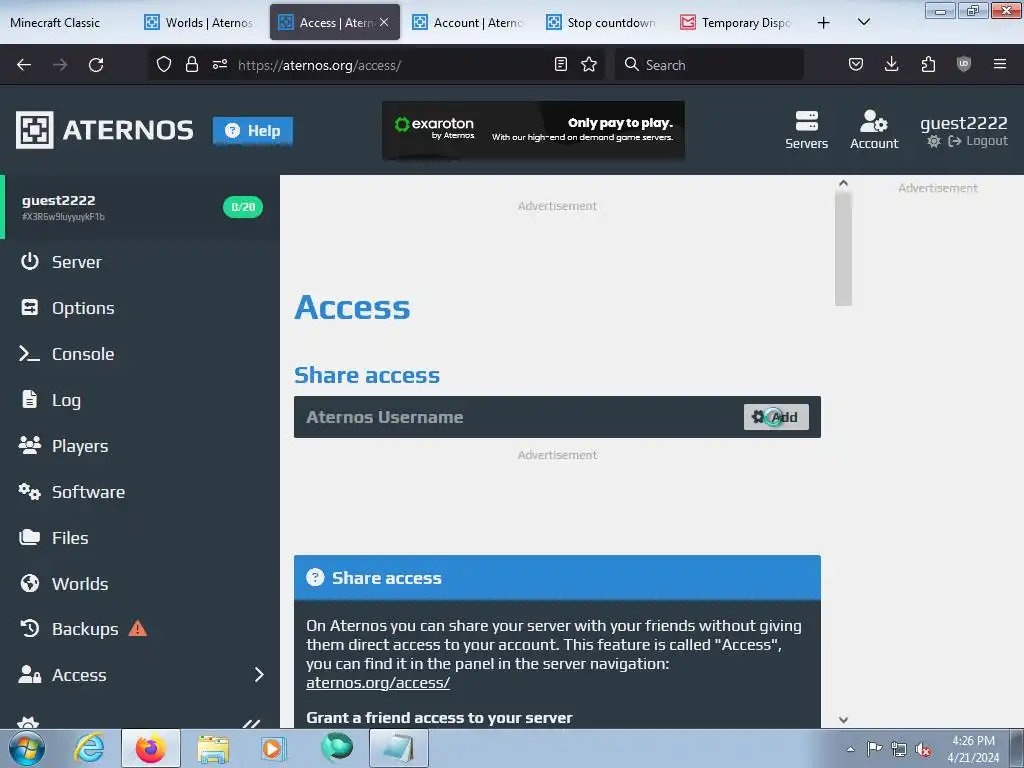
Task: Click the settings gear under guest2222
Action: 934,141
